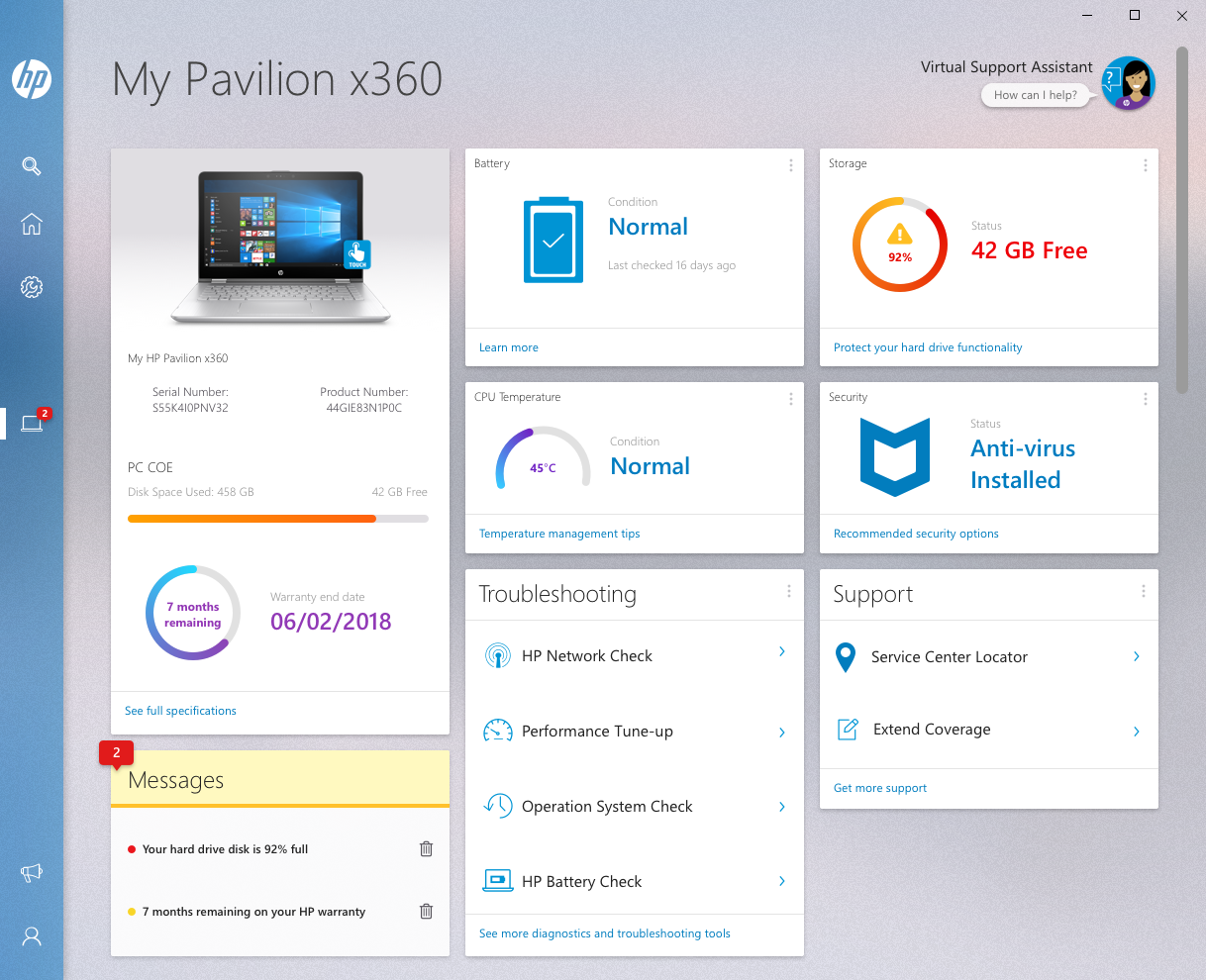Click Recommended security options link
This screenshot has width=1206, height=980.
pos(916,534)
